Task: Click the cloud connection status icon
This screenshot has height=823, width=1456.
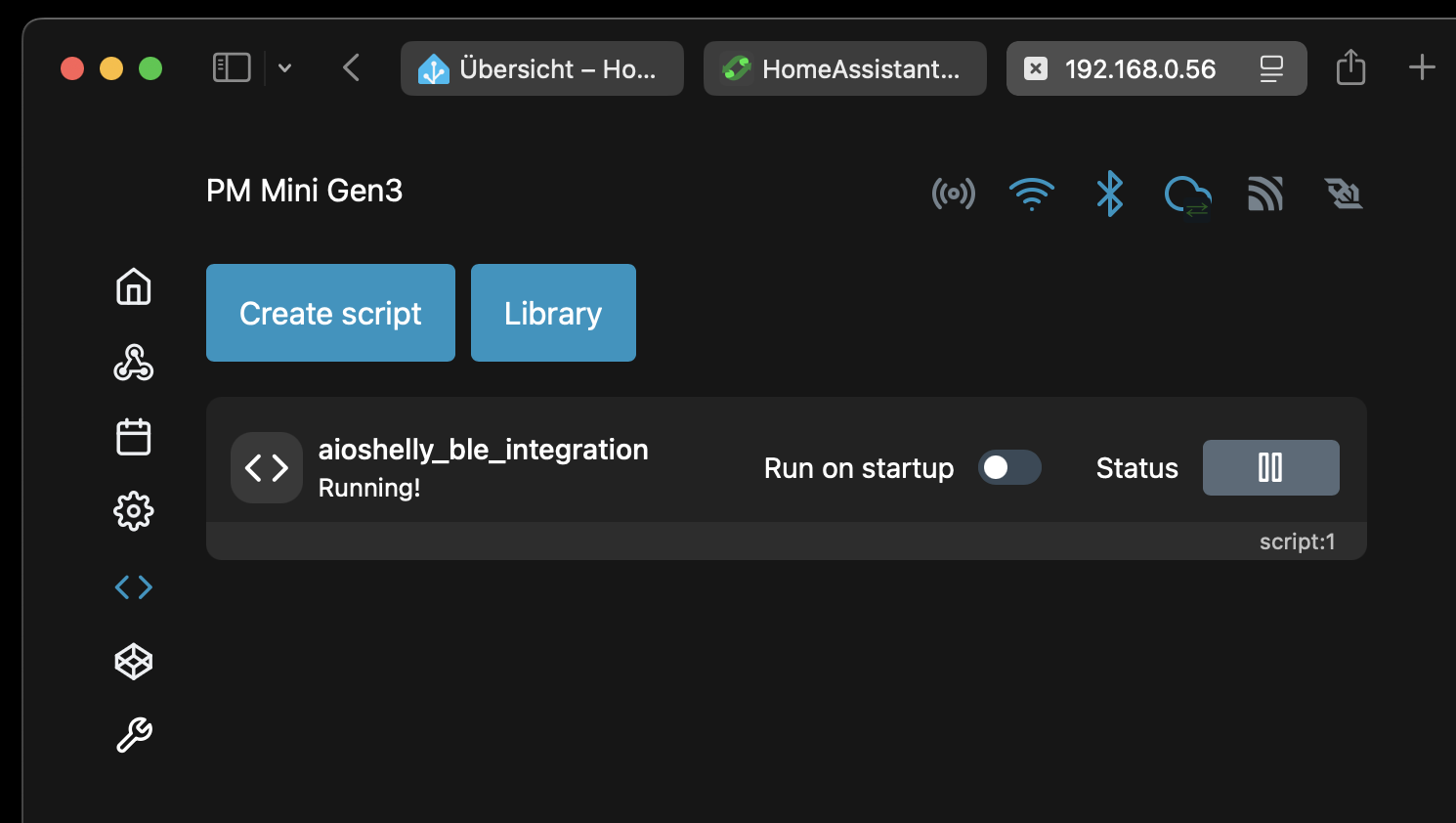Action: point(1187,195)
